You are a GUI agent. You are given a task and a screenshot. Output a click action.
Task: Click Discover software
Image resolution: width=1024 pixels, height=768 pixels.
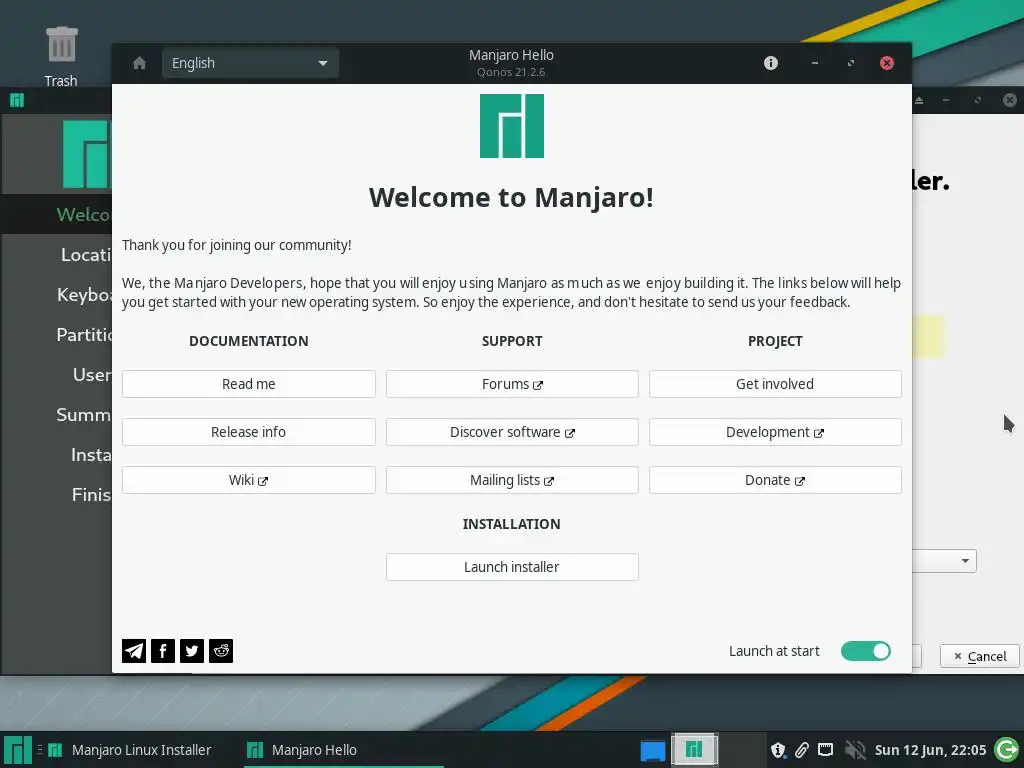[512, 432]
